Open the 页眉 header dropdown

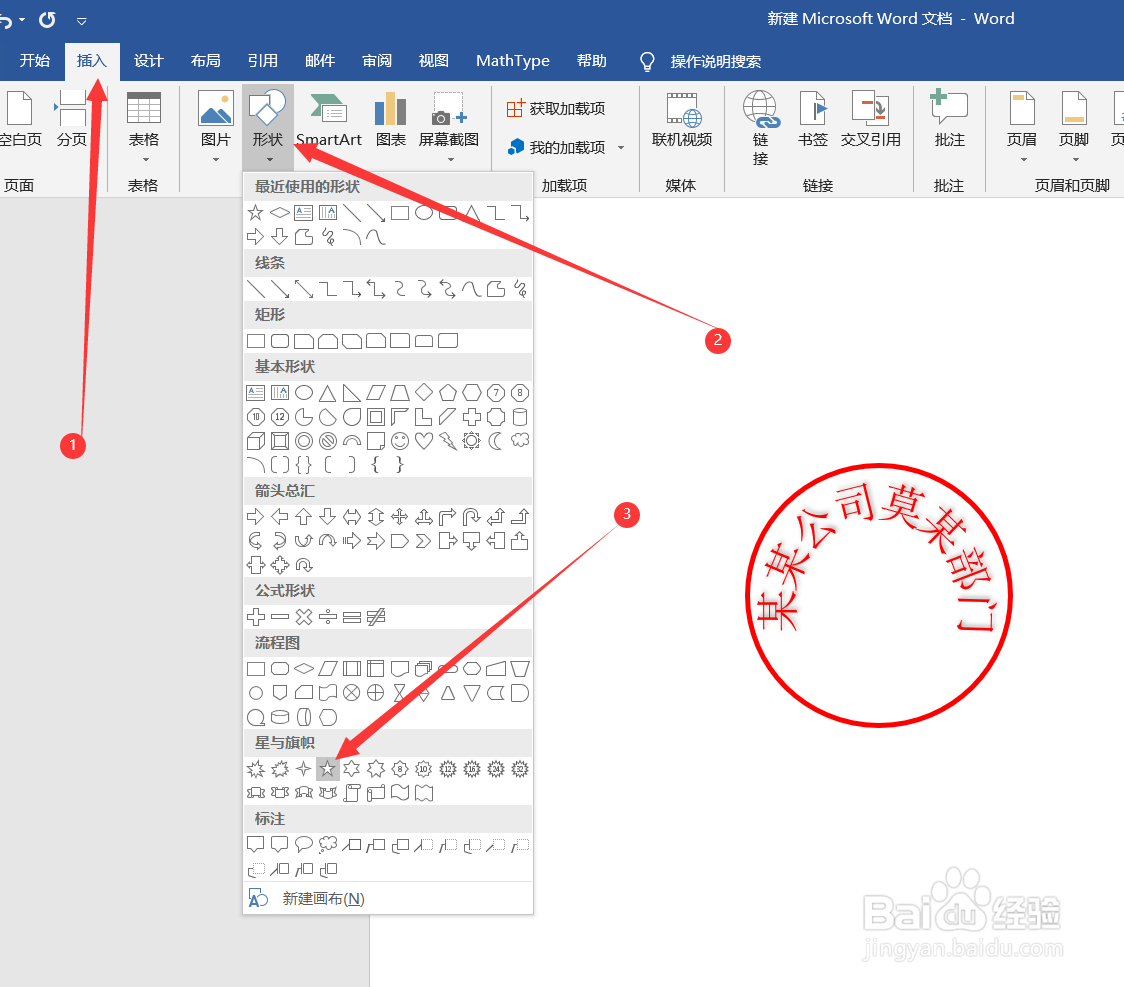coord(1021,126)
